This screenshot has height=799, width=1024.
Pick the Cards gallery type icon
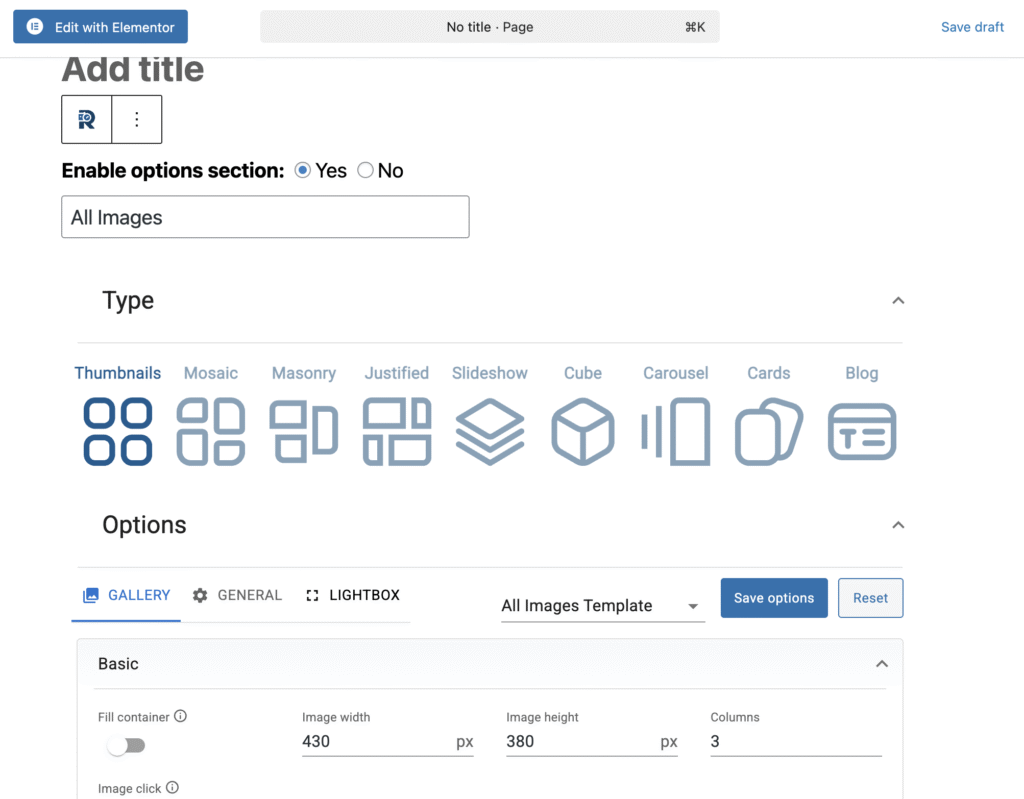tap(769, 431)
